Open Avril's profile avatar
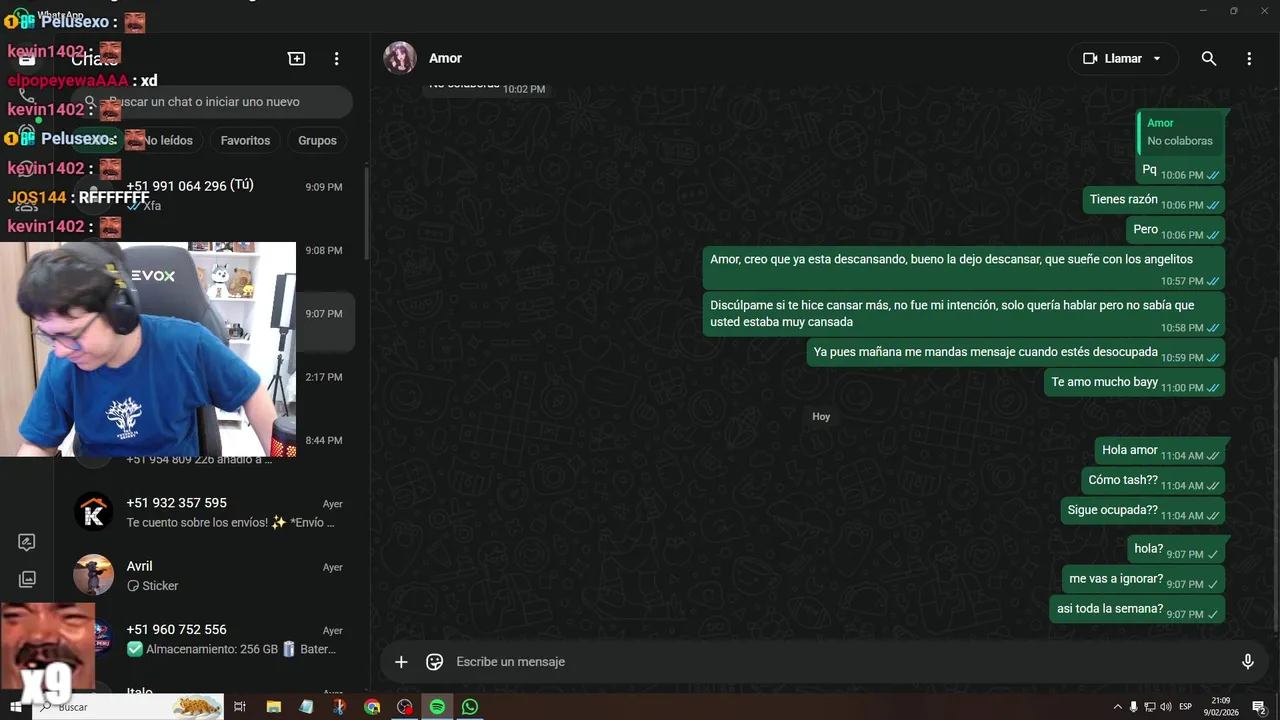Viewport: 1280px width, 720px height. pyautogui.click(x=94, y=575)
